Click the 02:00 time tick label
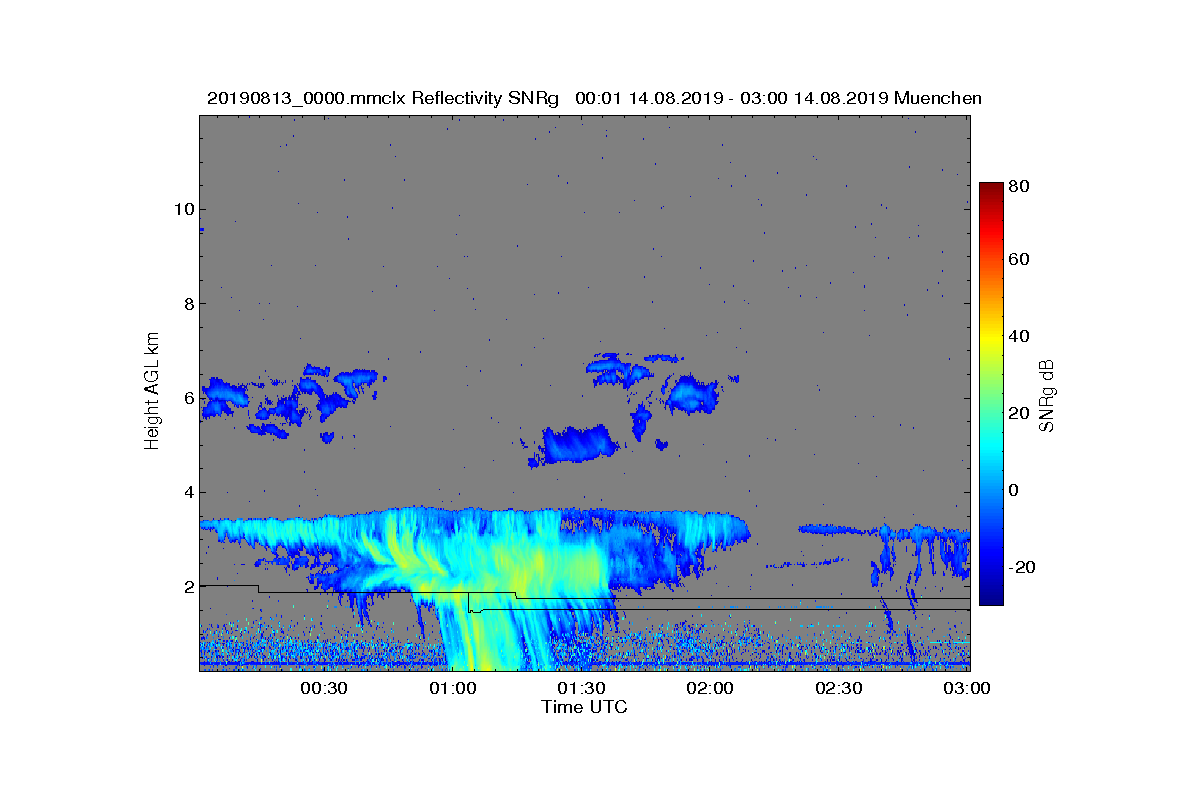 point(711,689)
